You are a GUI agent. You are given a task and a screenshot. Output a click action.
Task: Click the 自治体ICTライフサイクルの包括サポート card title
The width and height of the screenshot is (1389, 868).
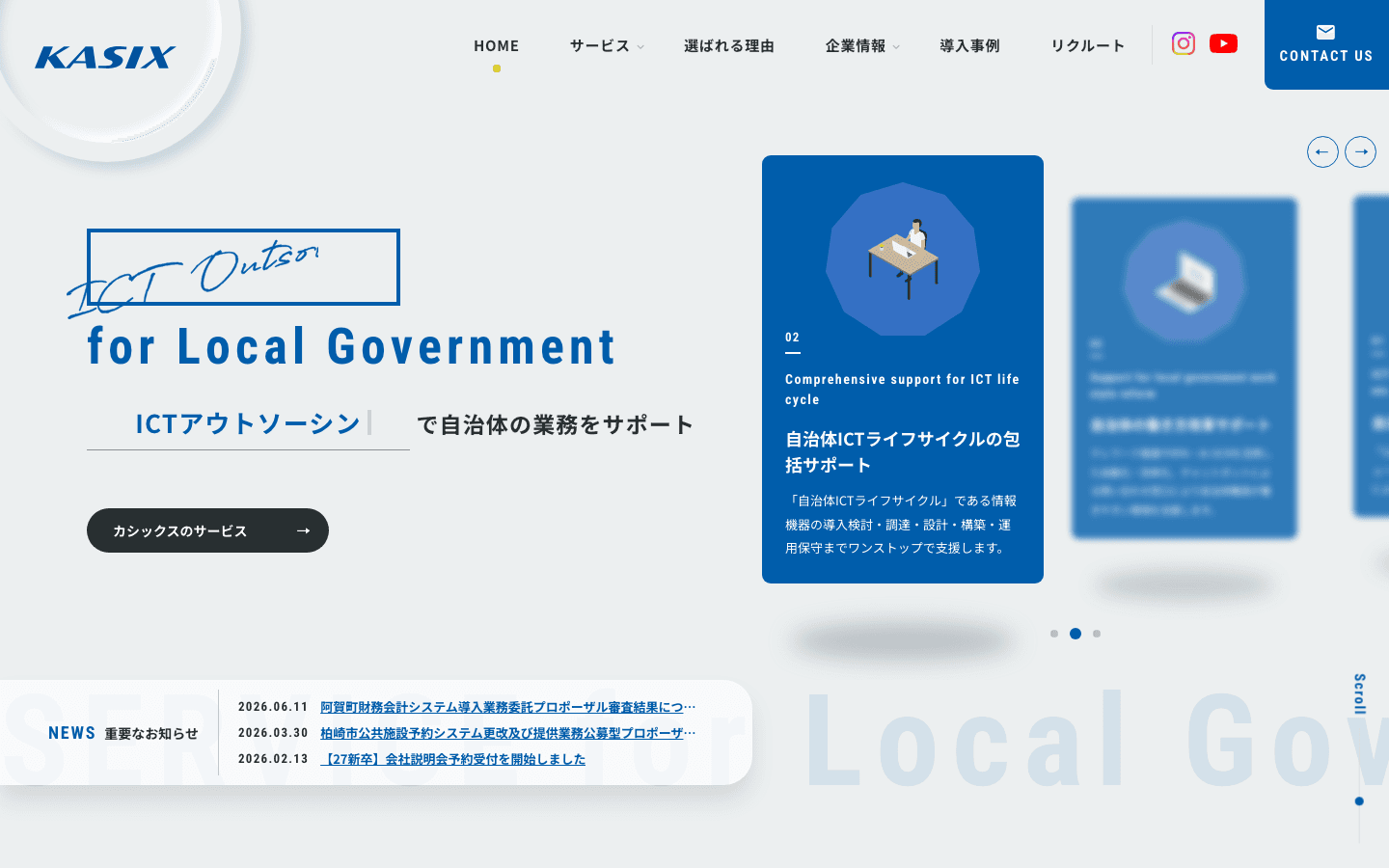tap(903, 451)
